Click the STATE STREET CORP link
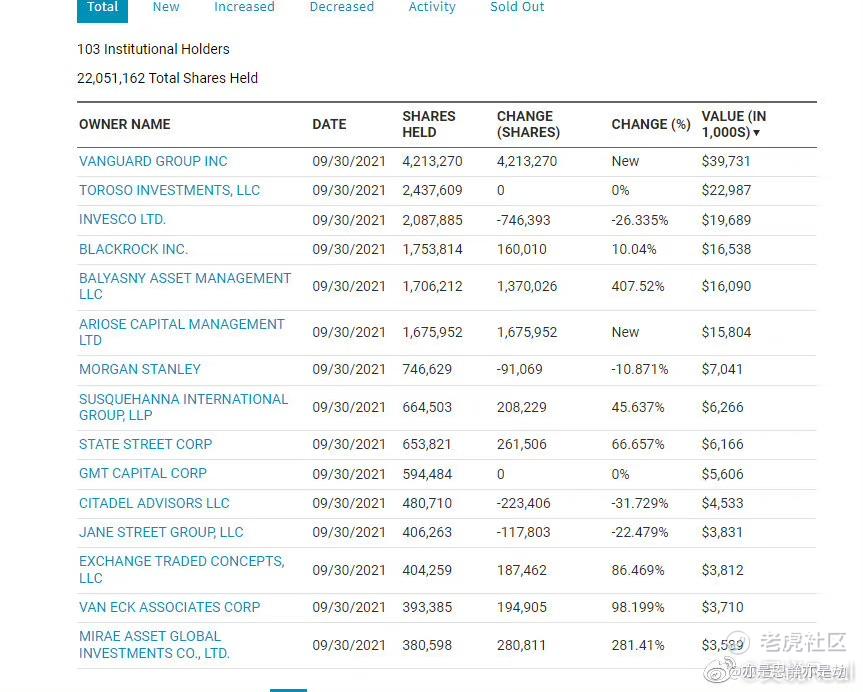 (145, 444)
